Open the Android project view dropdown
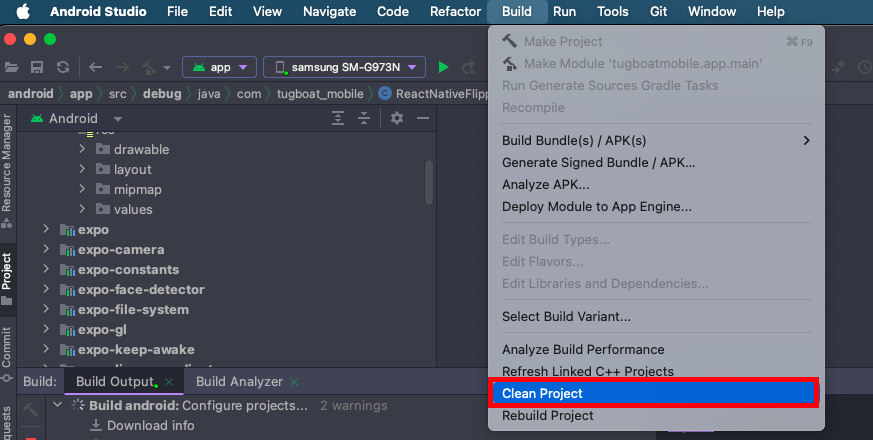The image size is (873, 440). [x=117, y=119]
